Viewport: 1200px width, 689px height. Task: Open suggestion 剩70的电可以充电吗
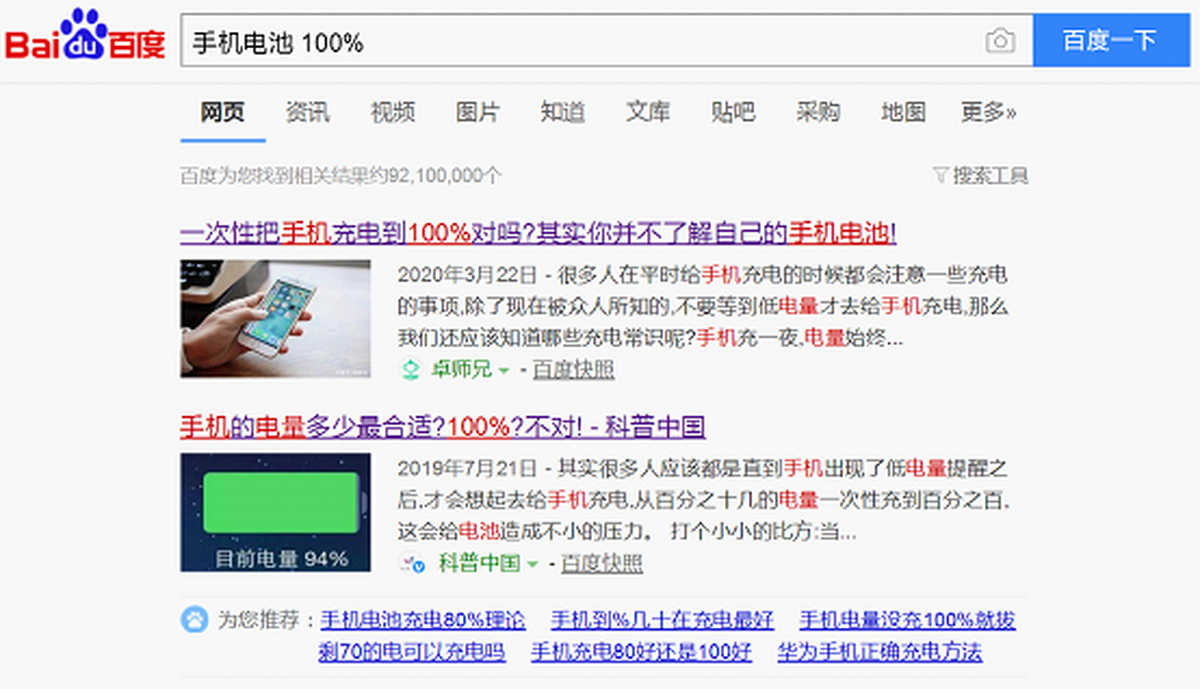pyautogui.click(x=412, y=653)
